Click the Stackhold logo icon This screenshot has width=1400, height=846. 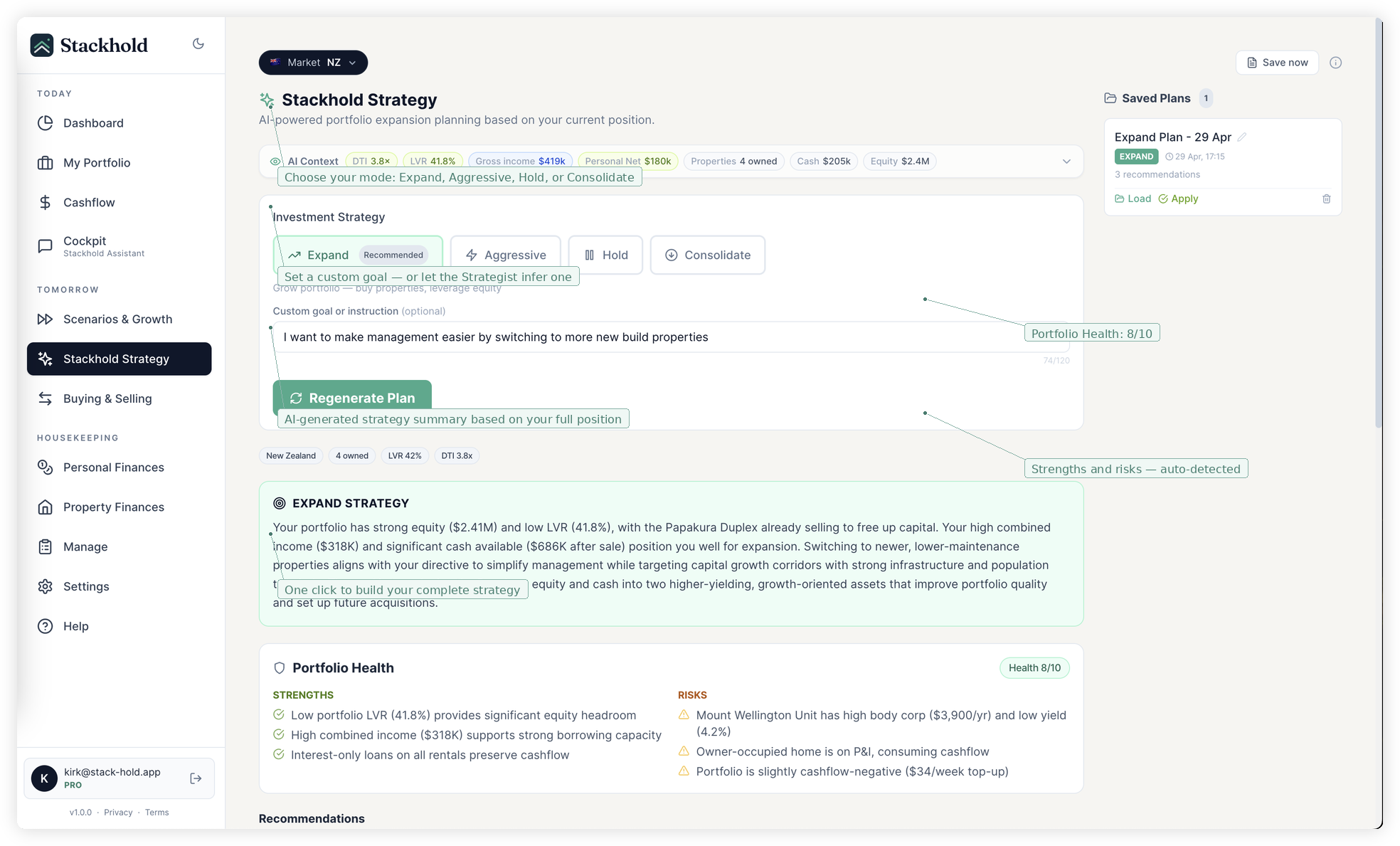(42, 45)
